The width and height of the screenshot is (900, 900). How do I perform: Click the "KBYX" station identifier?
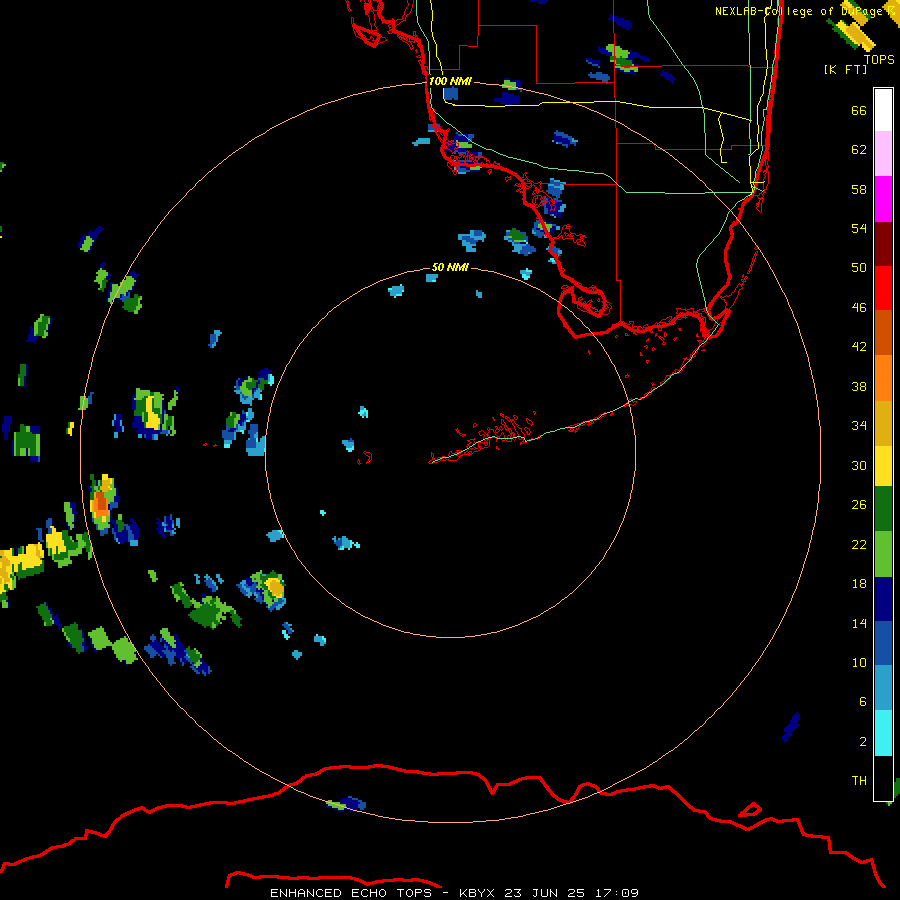coord(476,893)
